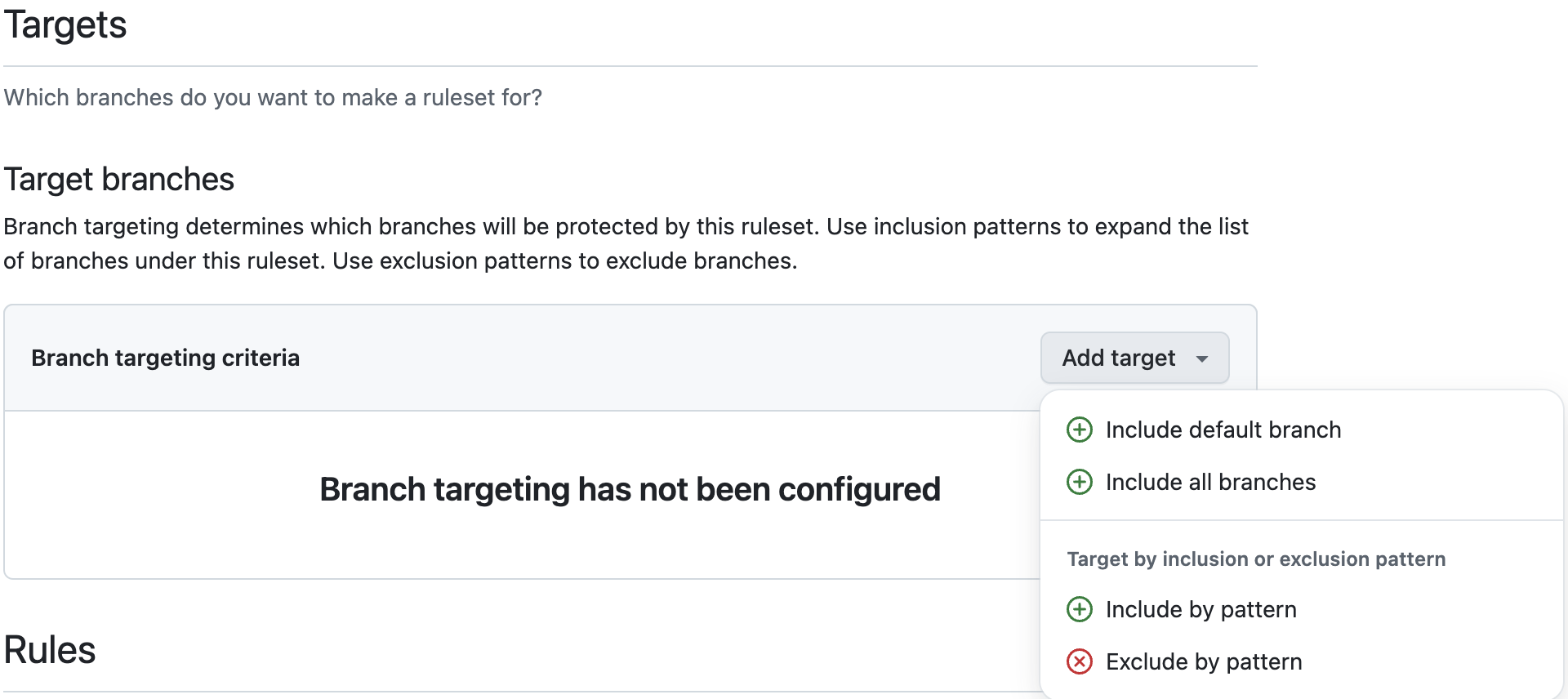Click the 'Which branches do you want' question text
The image size is (1568, 699).
tap(273, 97)
